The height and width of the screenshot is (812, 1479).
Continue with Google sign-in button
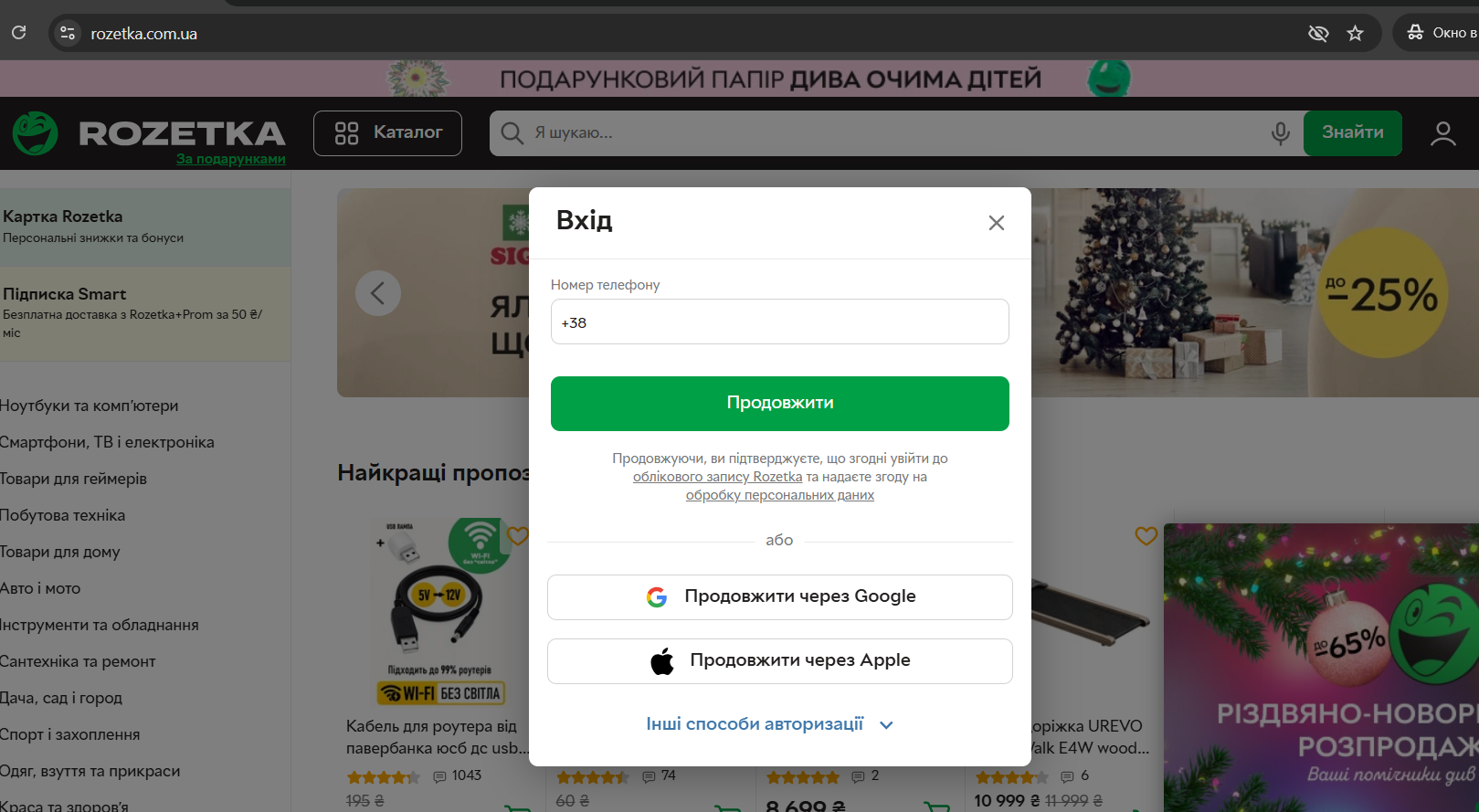click(780, 597)
